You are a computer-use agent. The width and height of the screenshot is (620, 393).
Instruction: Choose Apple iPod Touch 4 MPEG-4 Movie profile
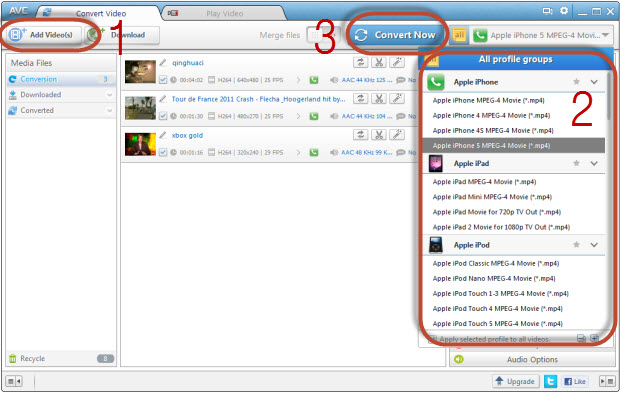click(x=514, y=308)
